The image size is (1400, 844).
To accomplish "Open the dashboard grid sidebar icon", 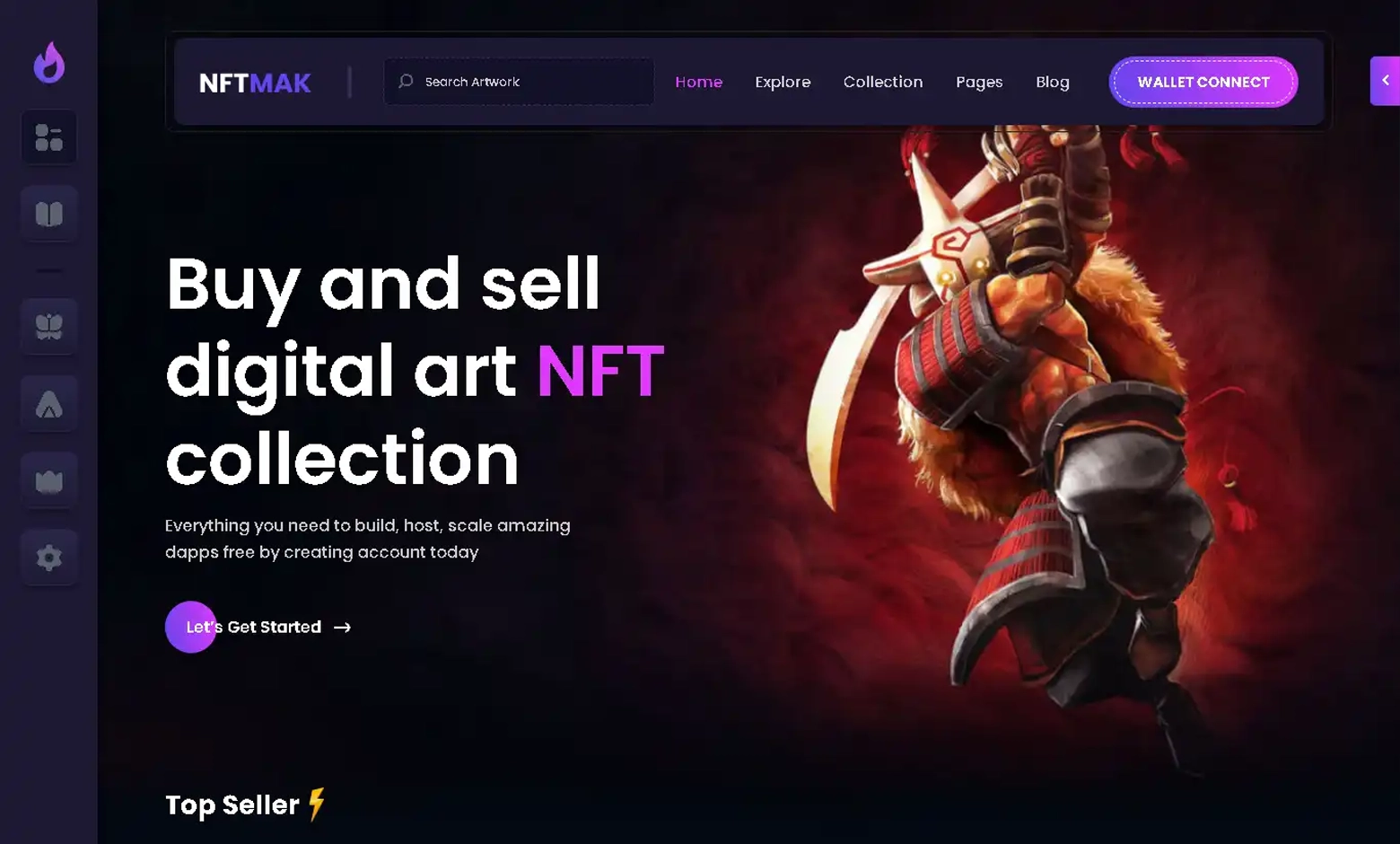I will coord(49,137).
